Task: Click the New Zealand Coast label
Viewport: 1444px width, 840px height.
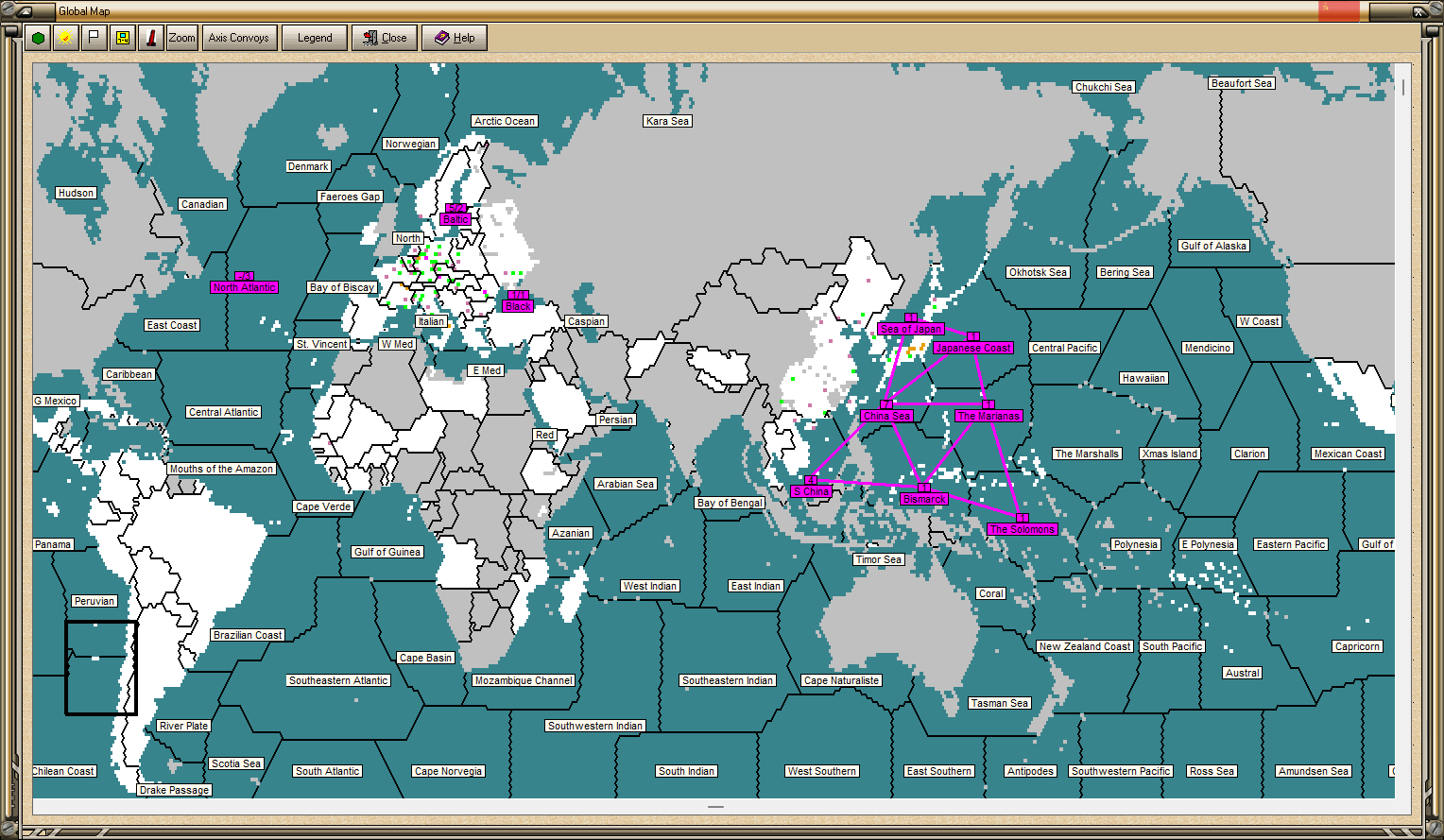Action: tap(1085, 646)
